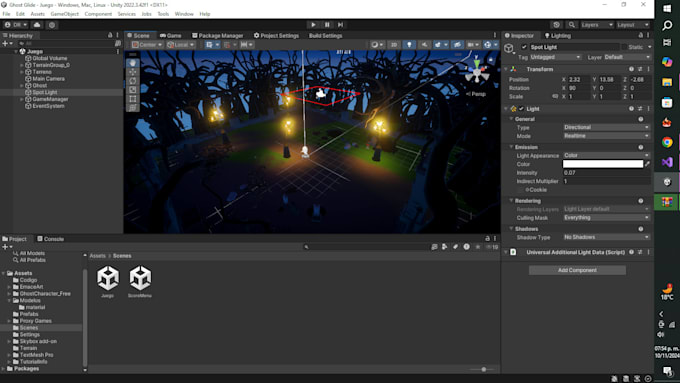Viewport: 680px width, 383px height.
Task: Select the Rect tool in Scene overlay
Action: click(x=133, y=99)
